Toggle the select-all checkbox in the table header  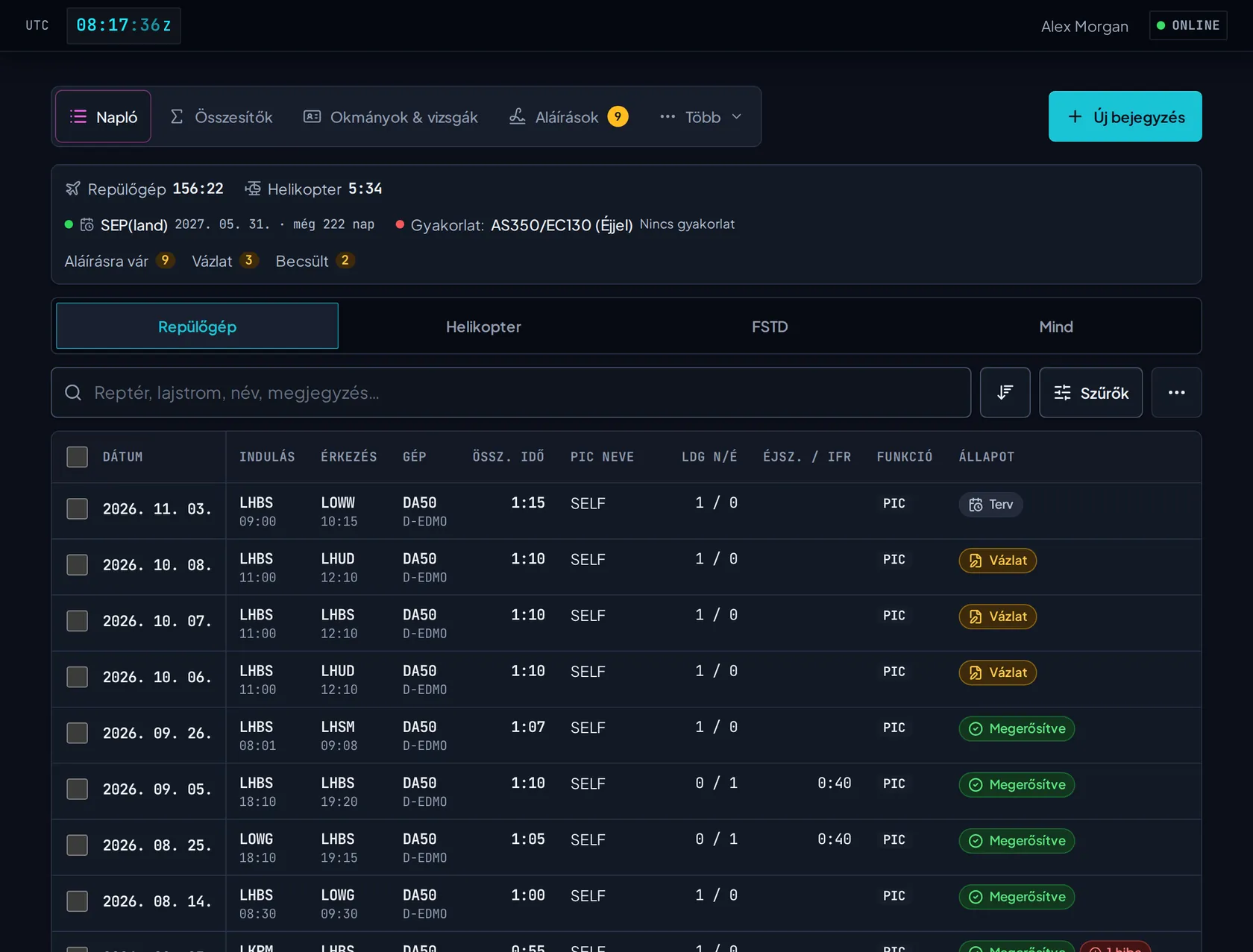point(77,456)
